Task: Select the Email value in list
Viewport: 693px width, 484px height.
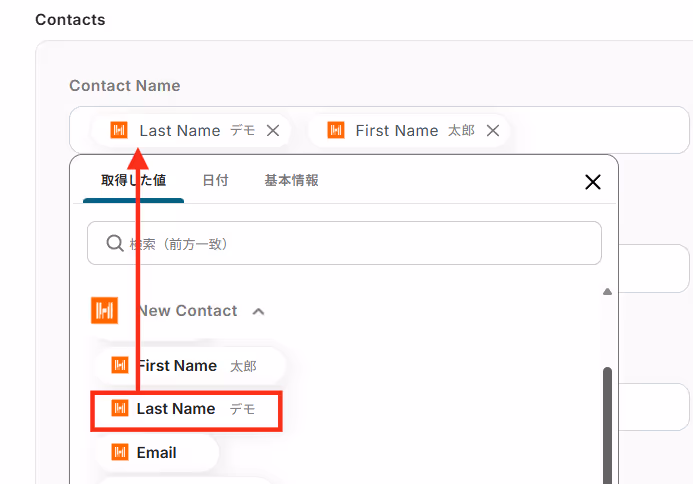Action: tap(157, 453)
